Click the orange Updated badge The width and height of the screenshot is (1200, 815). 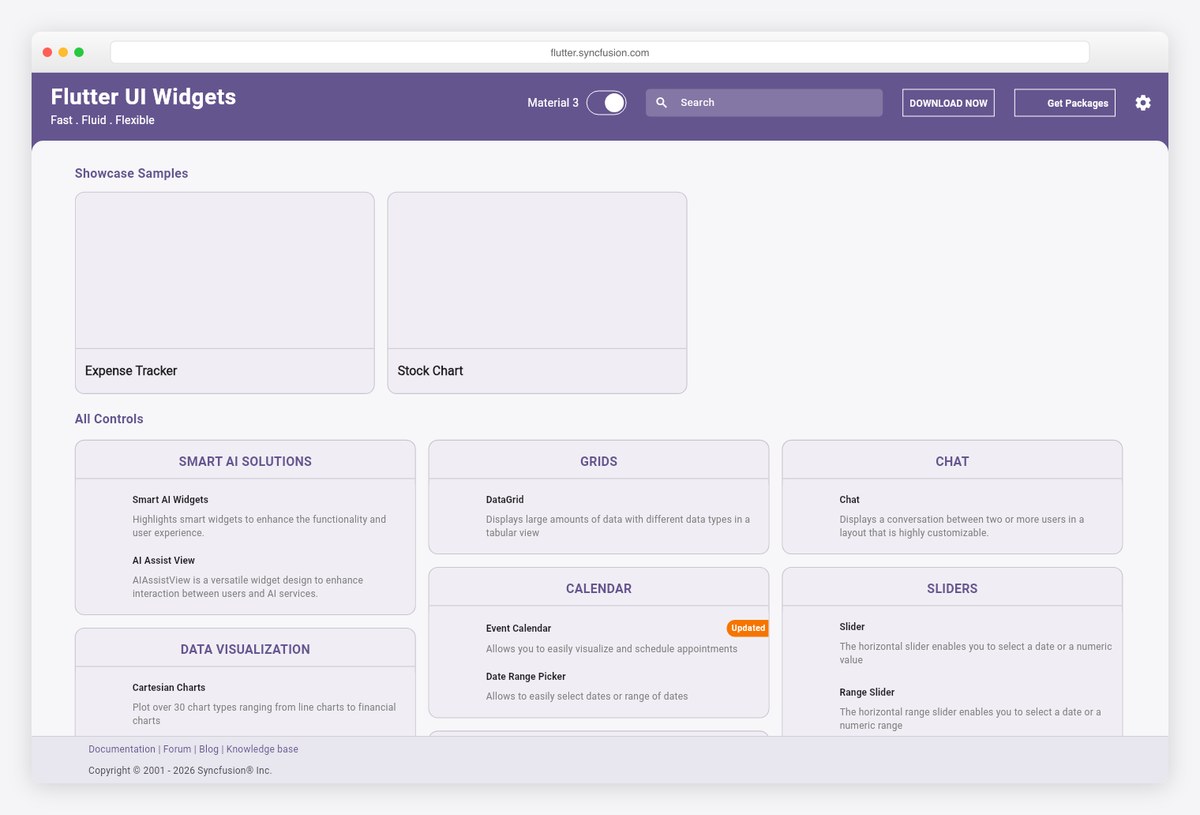748,628
